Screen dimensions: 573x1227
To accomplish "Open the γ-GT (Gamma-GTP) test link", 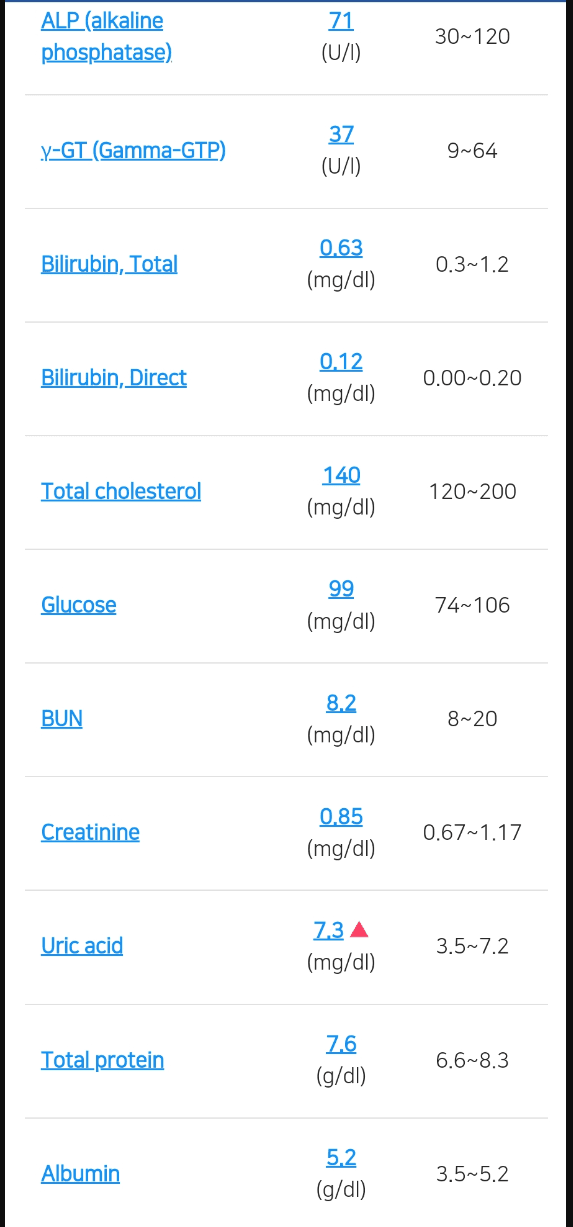I will [133, 151].
